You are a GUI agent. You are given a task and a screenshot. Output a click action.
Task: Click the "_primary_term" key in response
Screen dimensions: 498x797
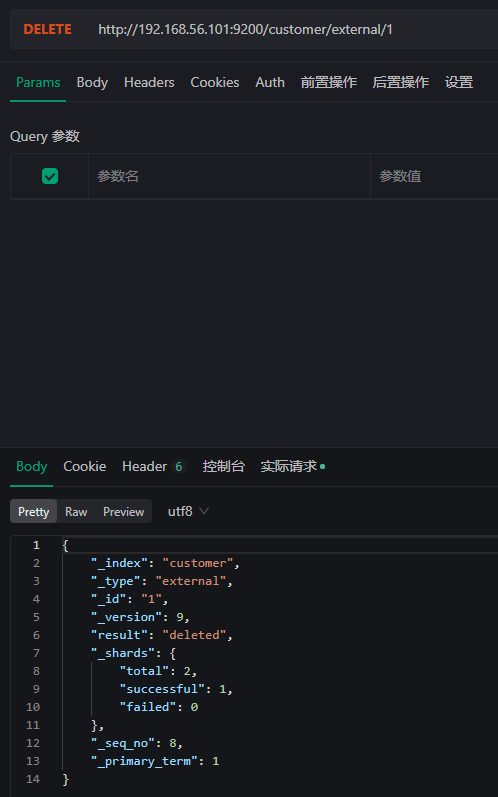pos(144,761)
